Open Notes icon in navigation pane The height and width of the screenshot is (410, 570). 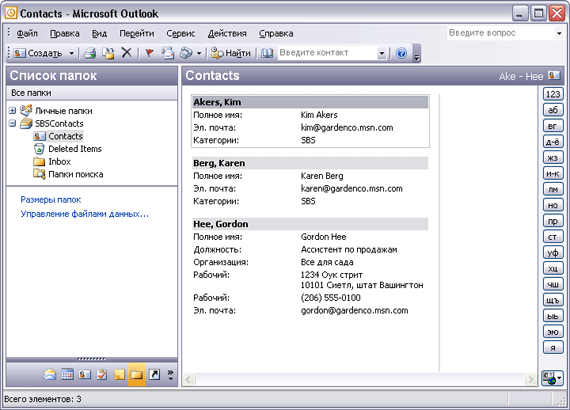coord(119,374)
